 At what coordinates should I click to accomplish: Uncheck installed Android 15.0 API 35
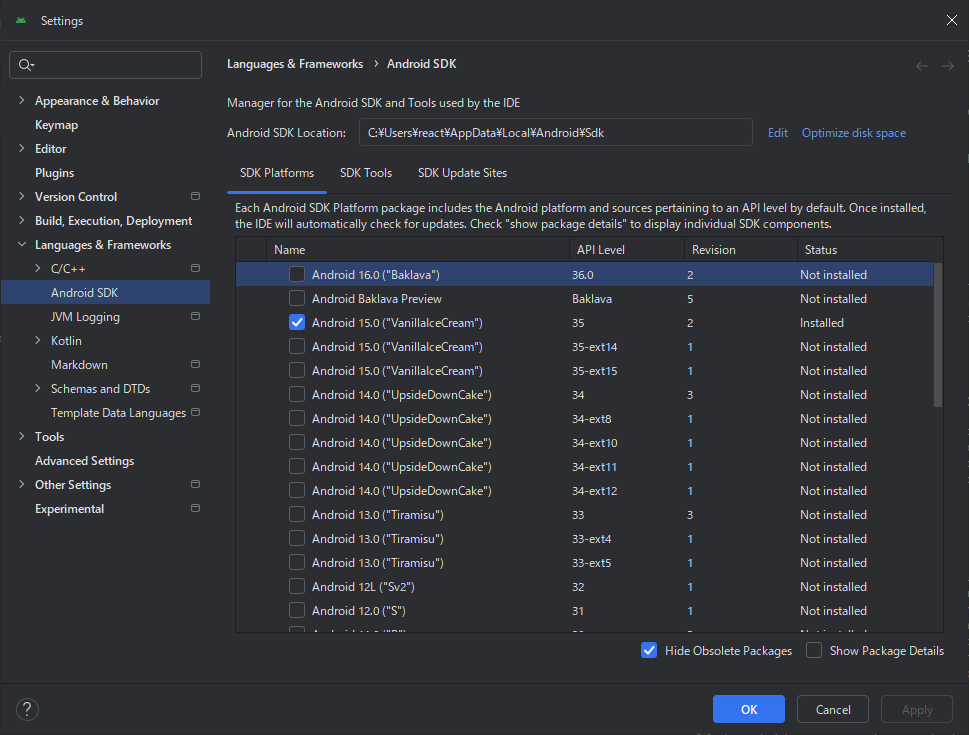coord(297,323)
